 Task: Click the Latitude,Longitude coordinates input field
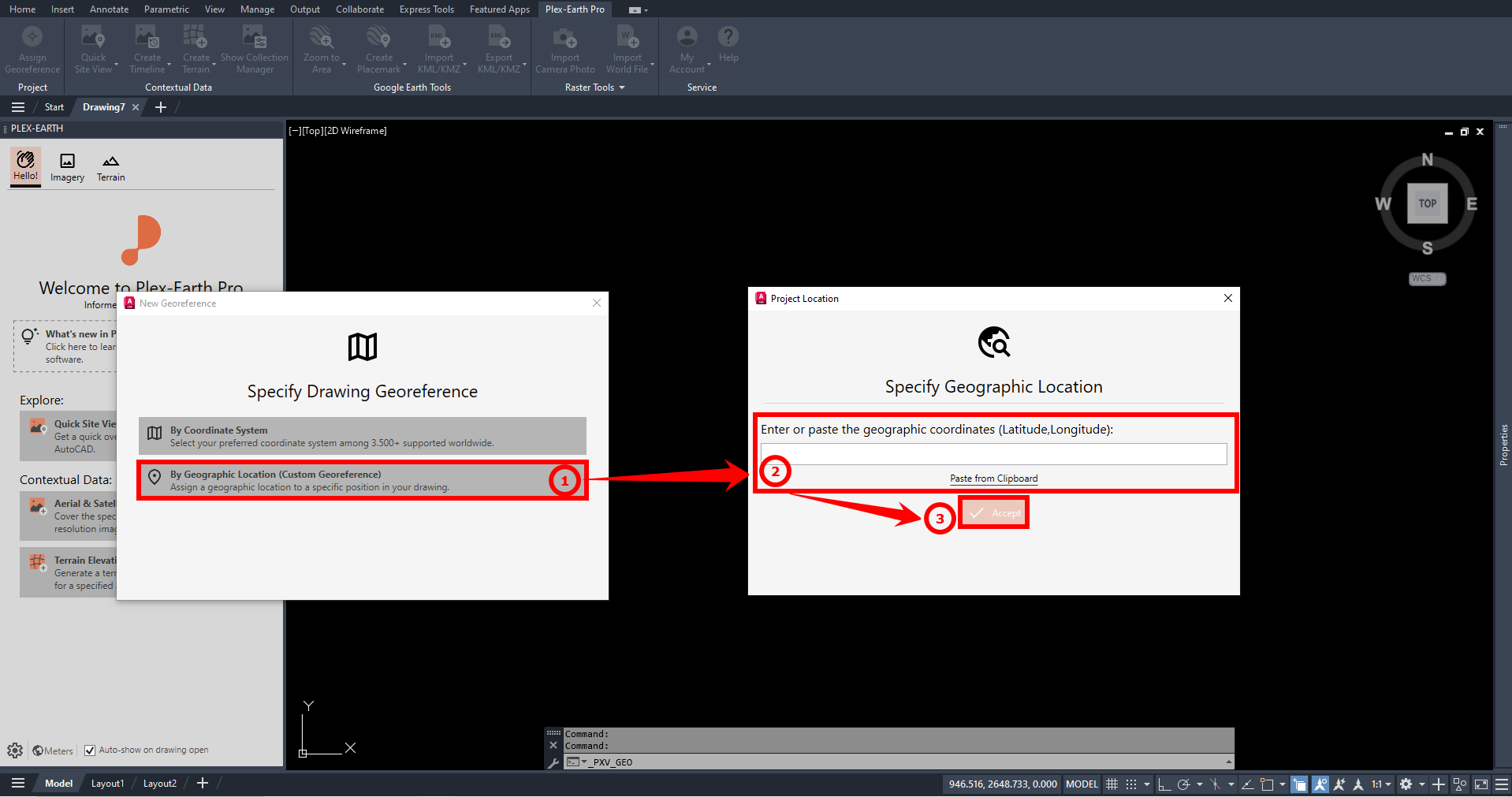pos(993,454)
